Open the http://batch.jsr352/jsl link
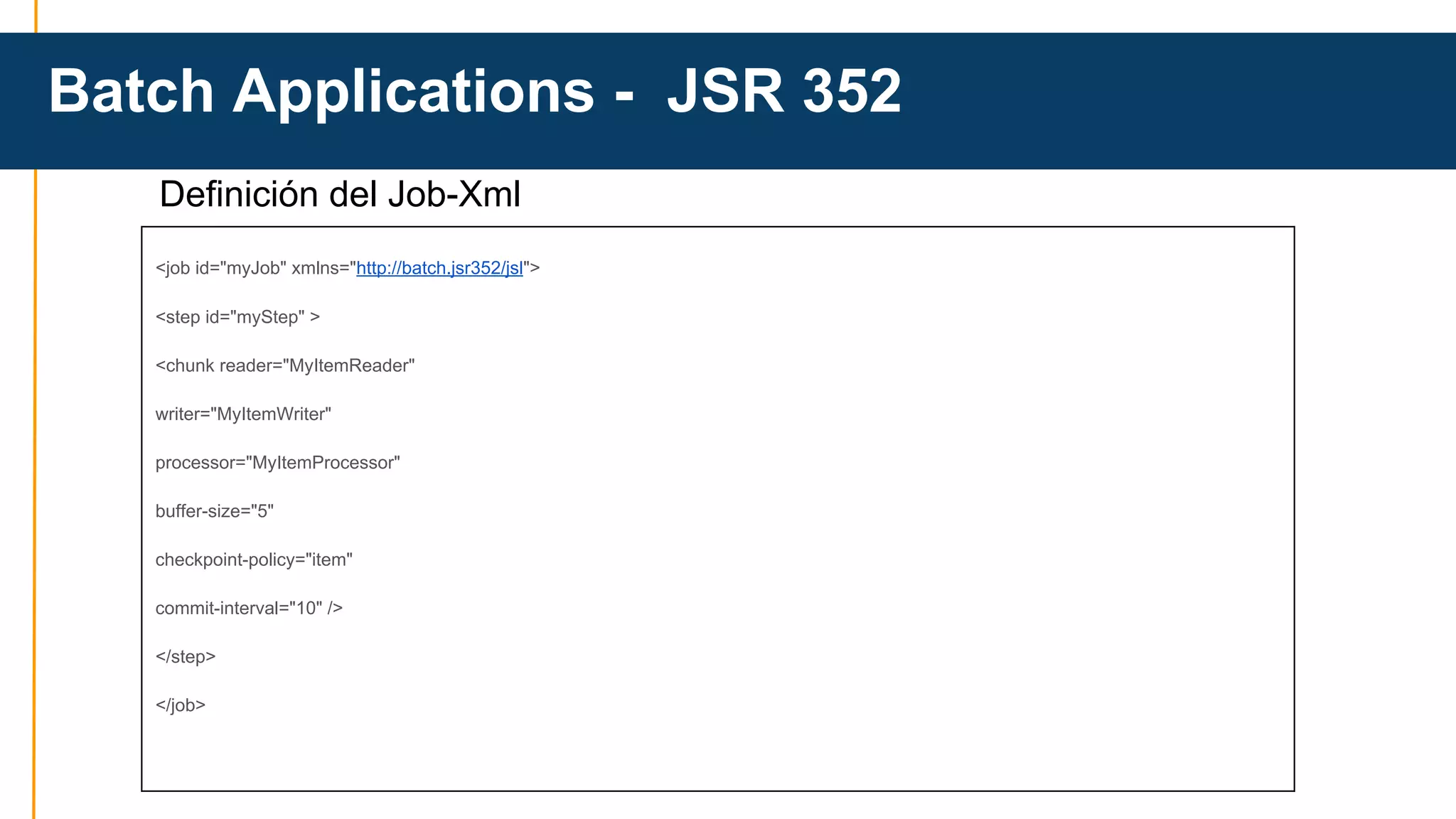 pyautogui.click(x=439, y=268)
